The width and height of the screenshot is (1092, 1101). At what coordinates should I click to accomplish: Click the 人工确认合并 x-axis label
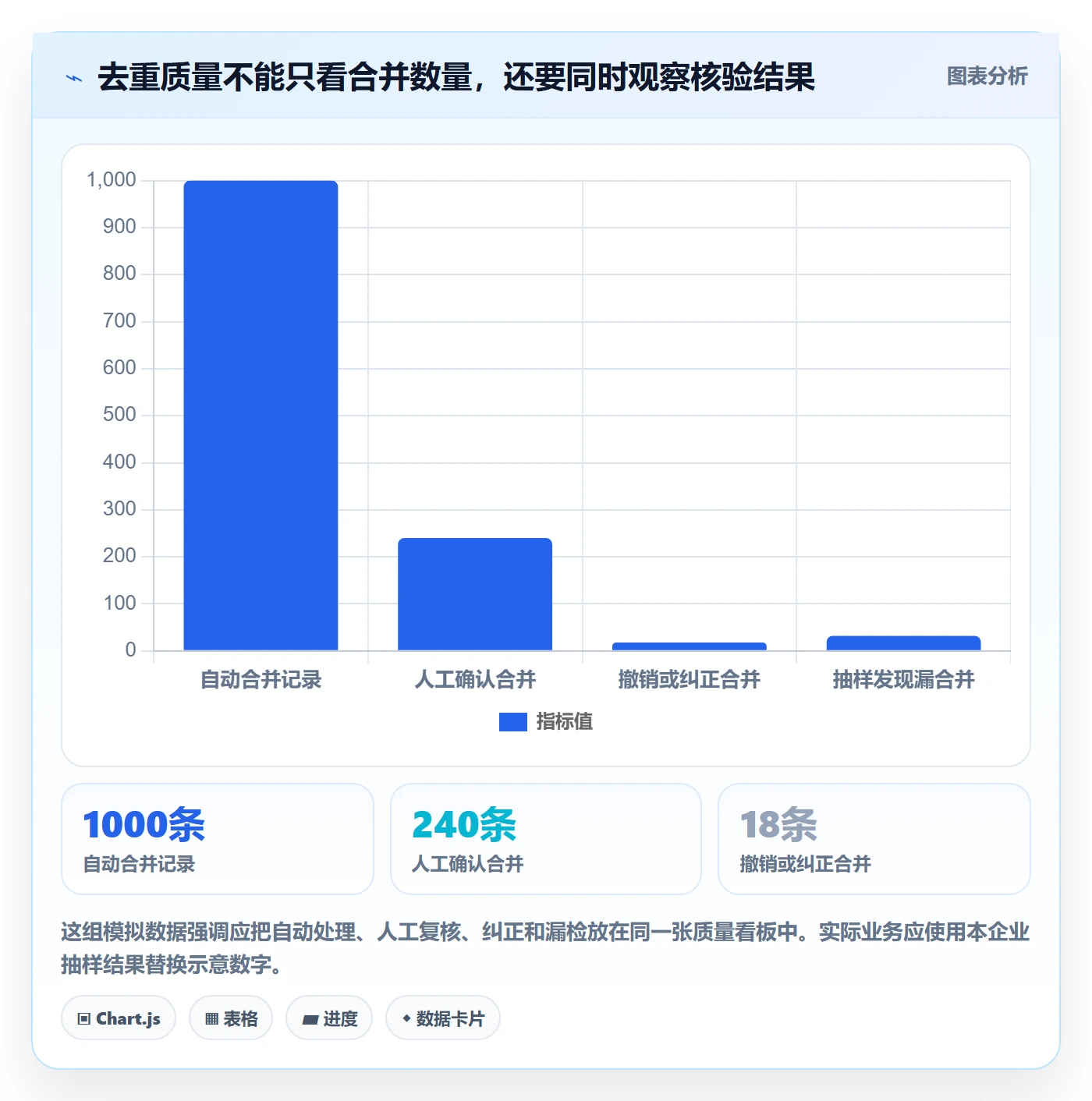[475, 679]
